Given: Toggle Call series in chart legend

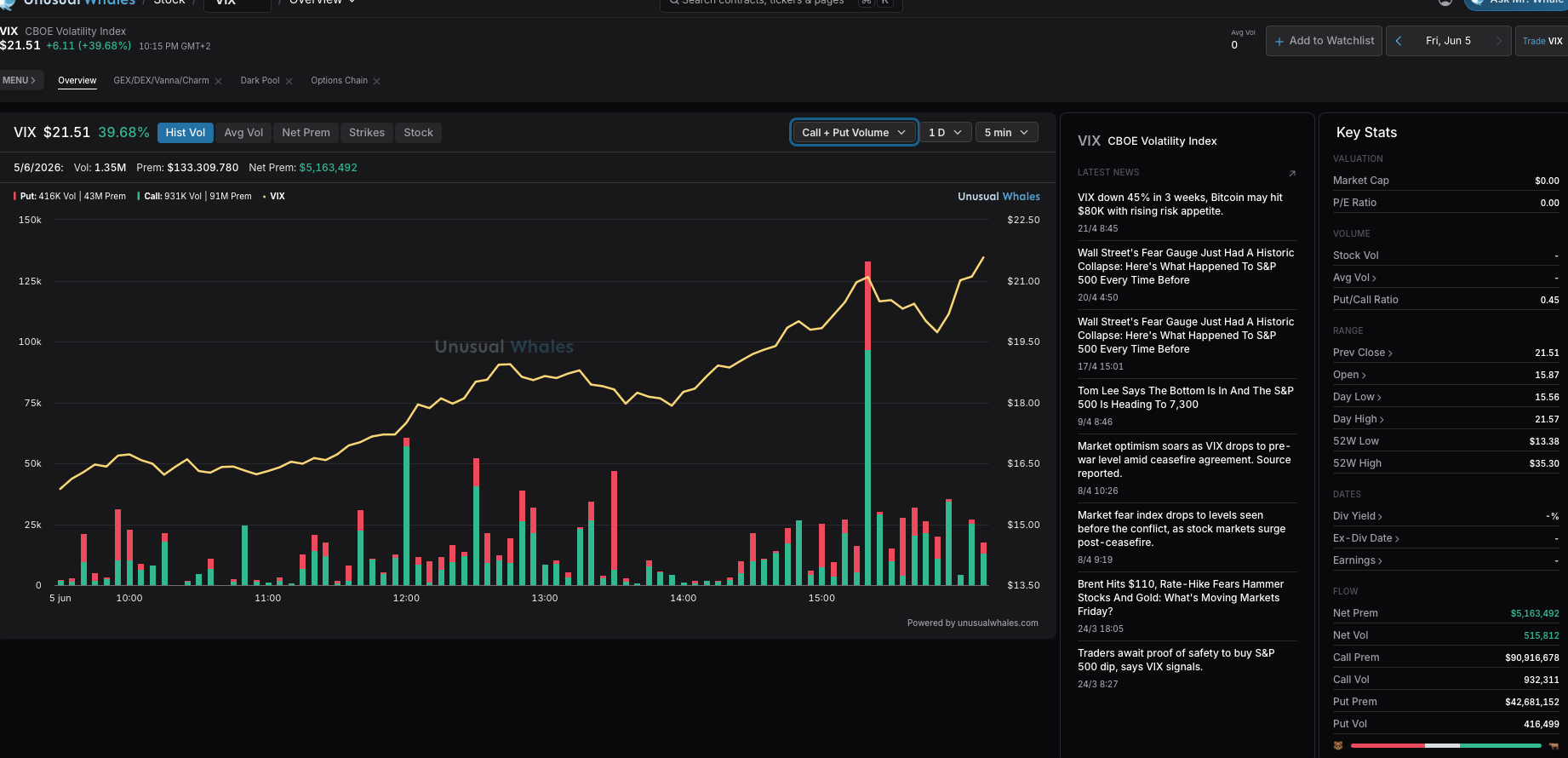Looking at the screenshot, I should pyautogui.click(x=195, y=196).
